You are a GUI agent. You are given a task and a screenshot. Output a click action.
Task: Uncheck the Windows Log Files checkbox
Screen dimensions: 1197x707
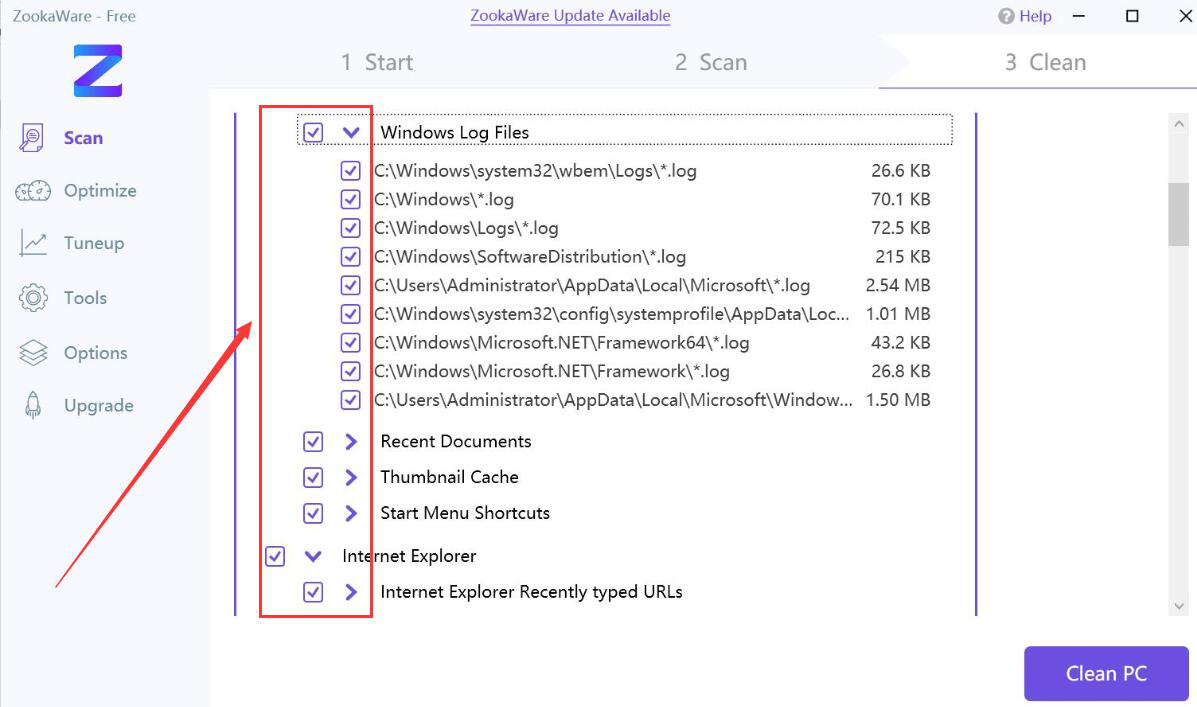pyautogui.click(x=313, y=132)
